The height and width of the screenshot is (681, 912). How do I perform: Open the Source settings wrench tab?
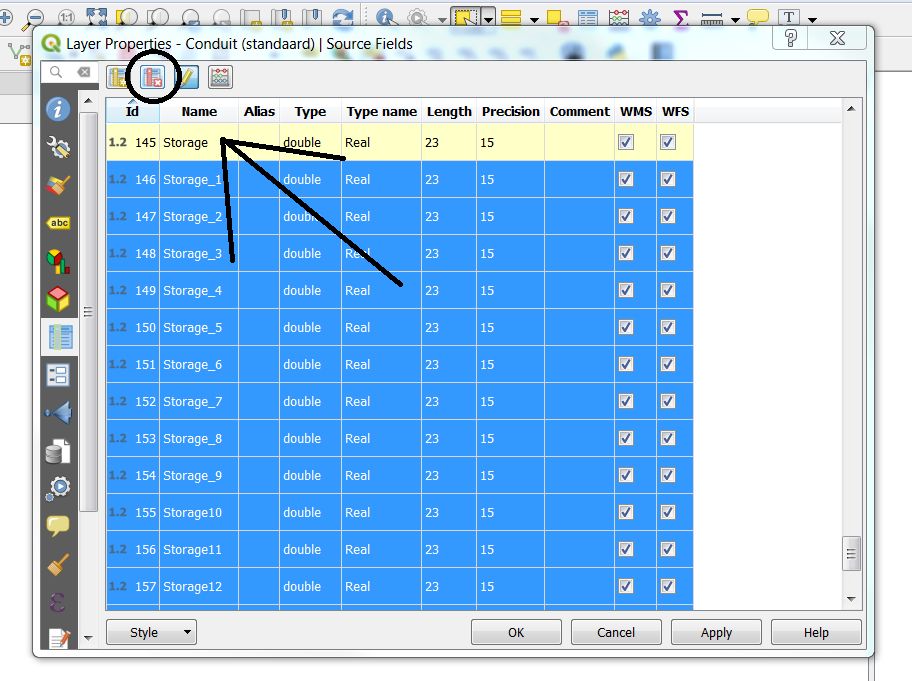(x=58, y=147)
